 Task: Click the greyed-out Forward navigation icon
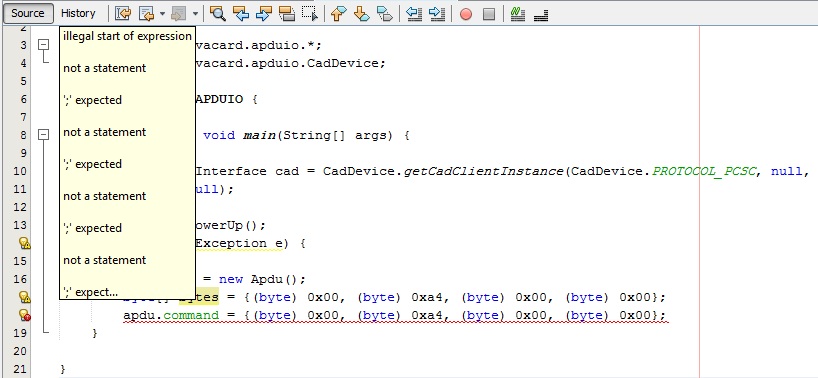pyautogui.click(x=179, y=14)
